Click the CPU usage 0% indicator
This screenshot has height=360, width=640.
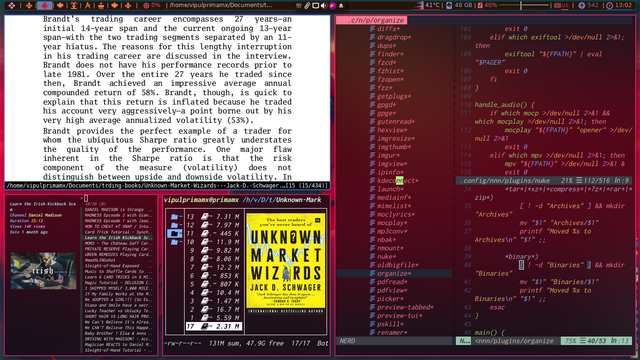point(152,5)
